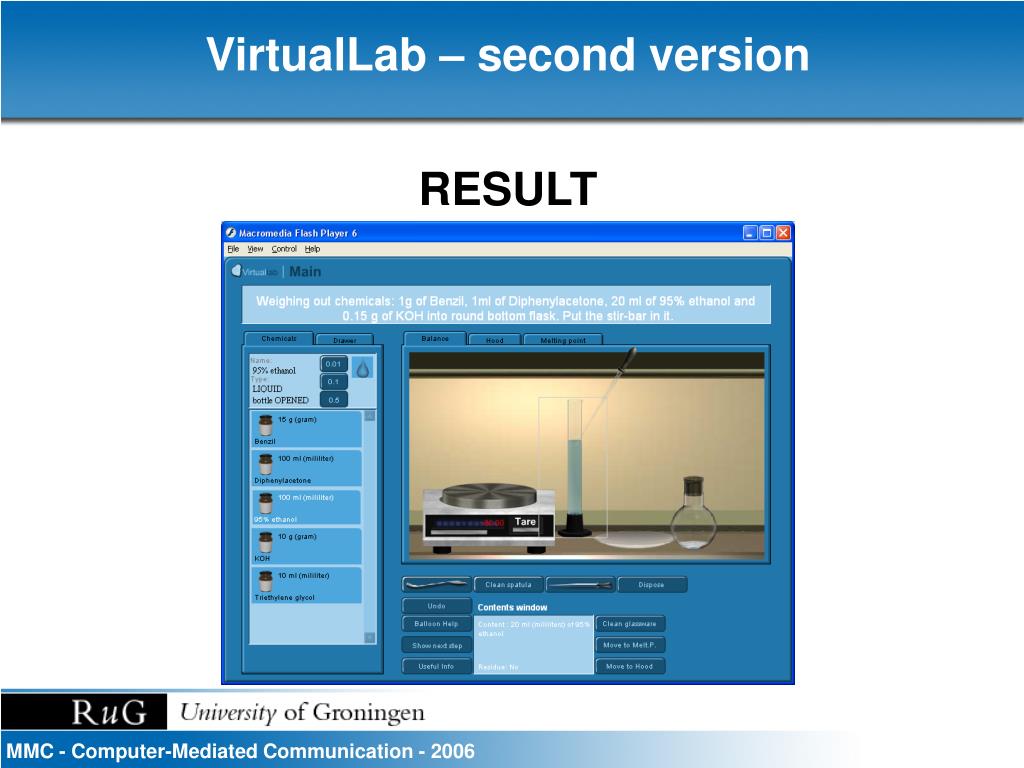Image resolution: width=1024 pixels, height=768 pixels.
Task: Choose the KOH jar
Action: 306,547
